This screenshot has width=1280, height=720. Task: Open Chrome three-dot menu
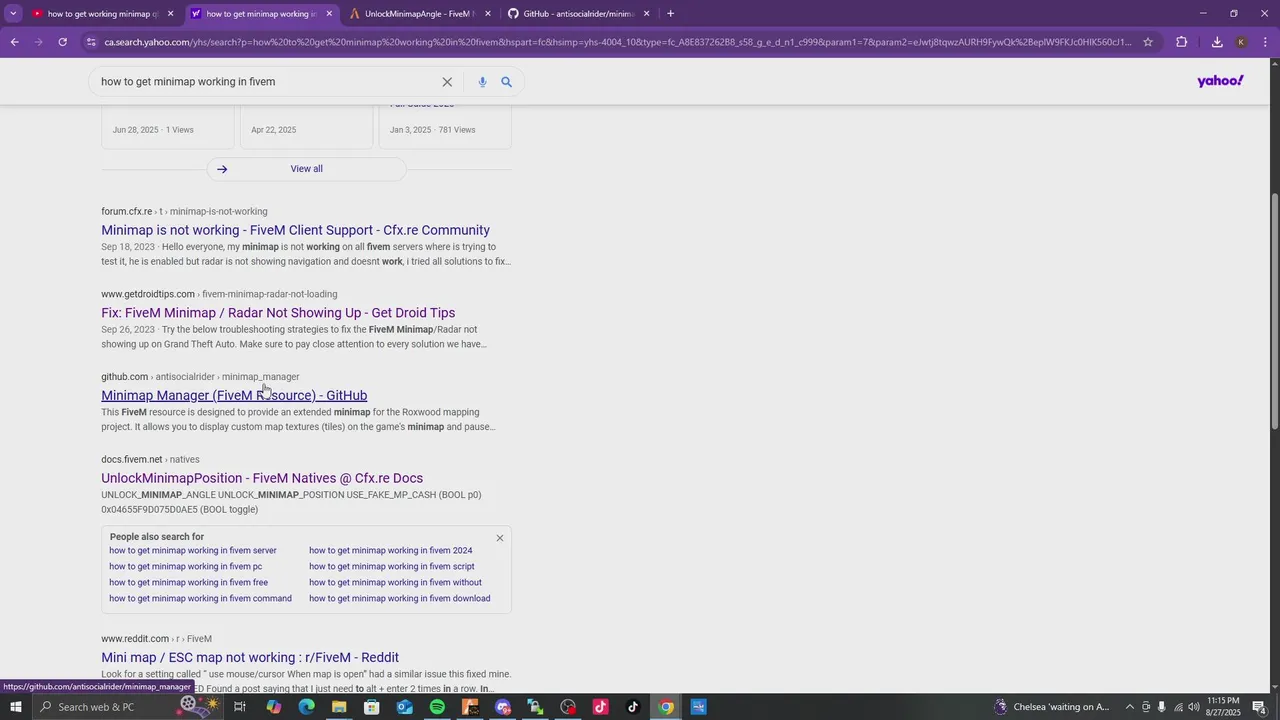click(1266, 42)
